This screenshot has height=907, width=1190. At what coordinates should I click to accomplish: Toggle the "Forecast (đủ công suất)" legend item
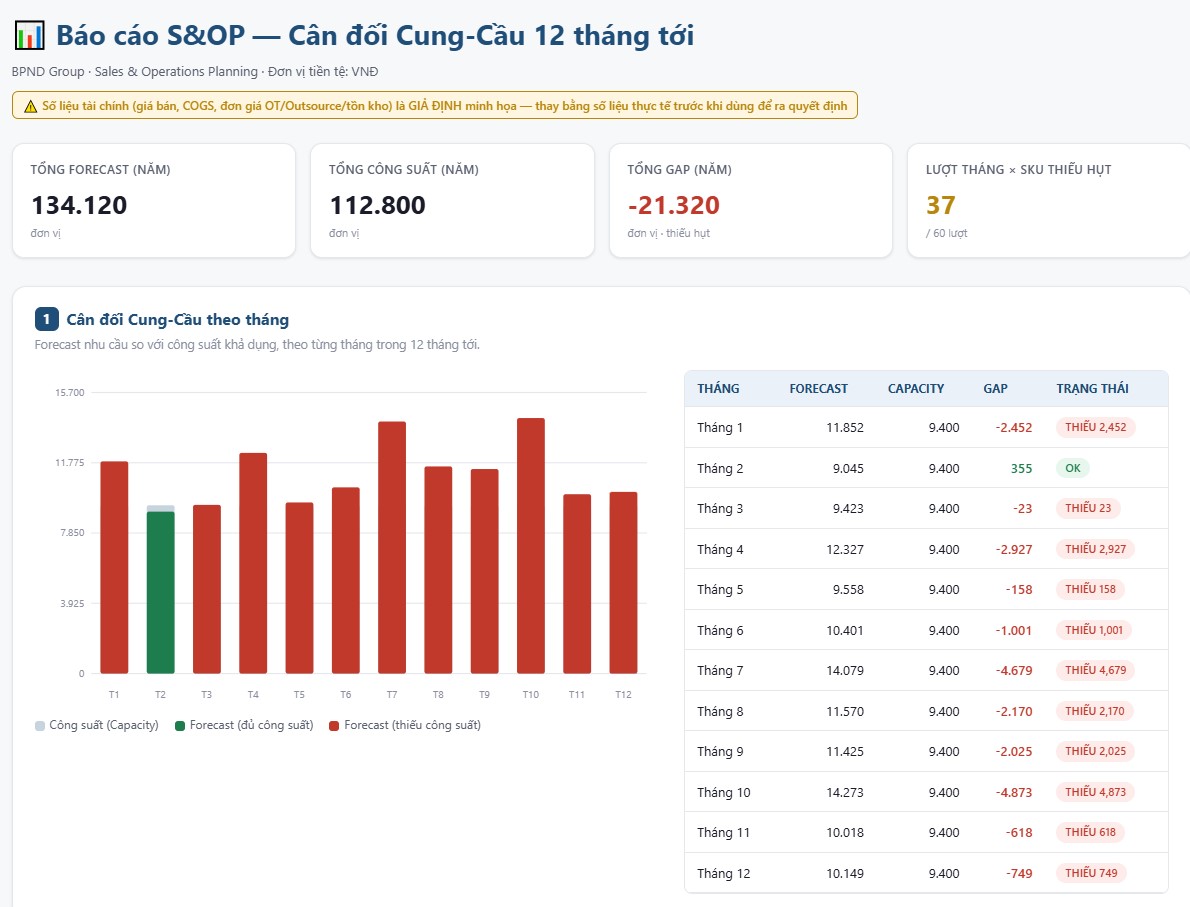point(244,726)
